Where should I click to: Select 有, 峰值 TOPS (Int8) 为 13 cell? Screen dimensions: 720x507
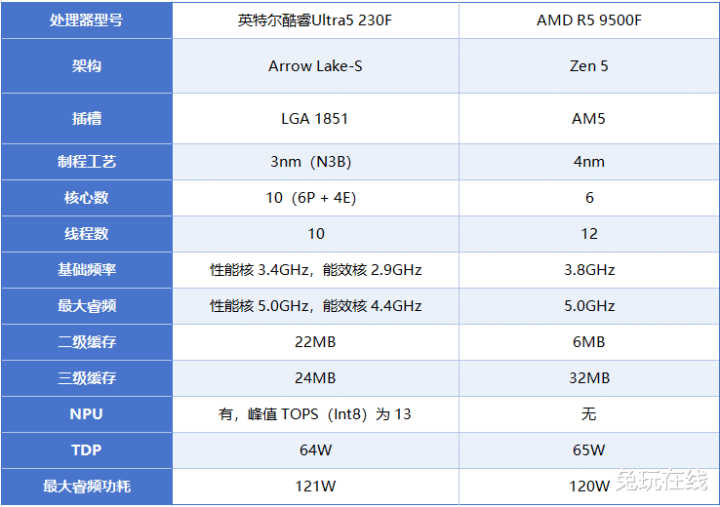[315, 414]
